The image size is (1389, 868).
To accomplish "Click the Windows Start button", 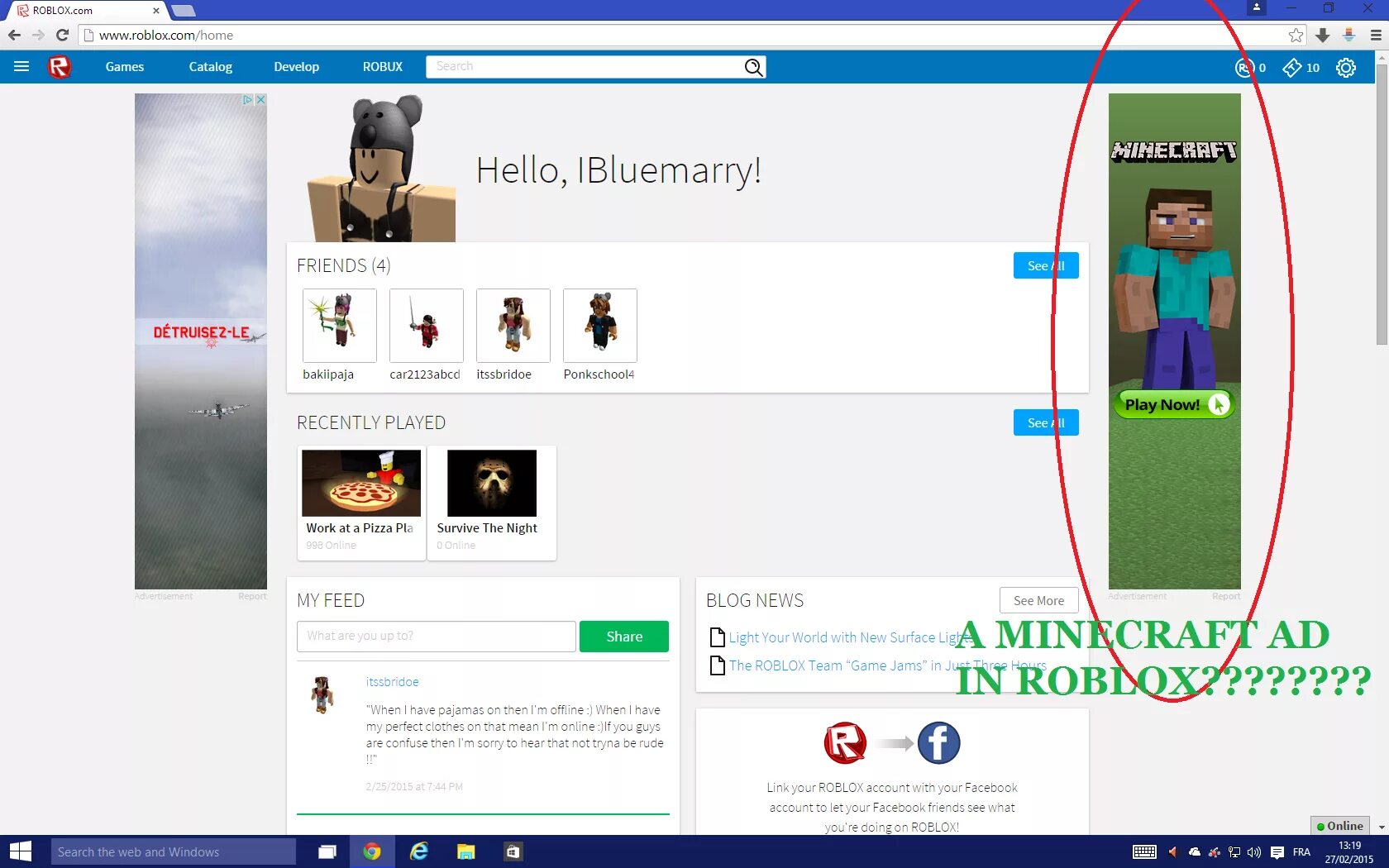I will click(x=21, y=851).
